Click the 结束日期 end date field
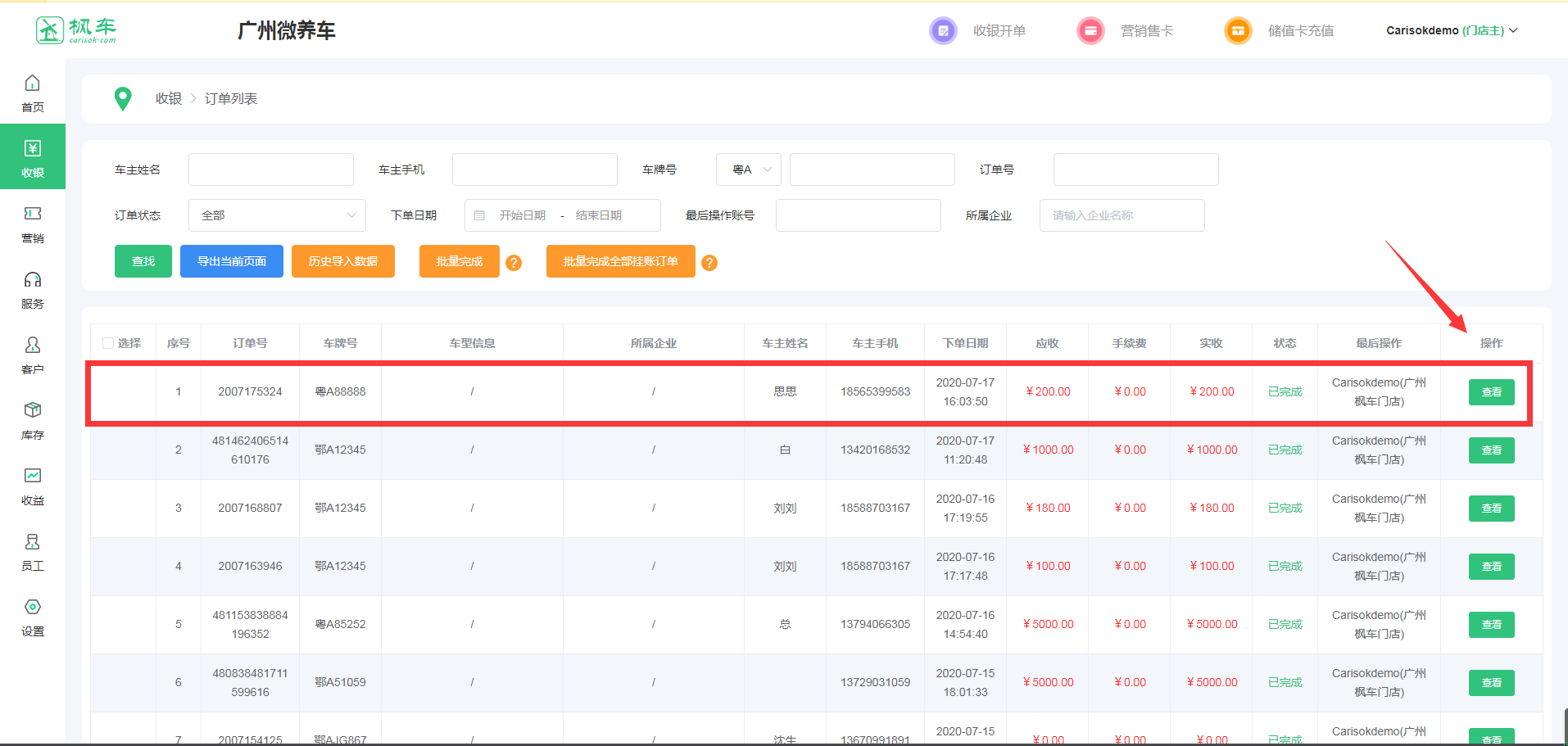 point(599,215)
